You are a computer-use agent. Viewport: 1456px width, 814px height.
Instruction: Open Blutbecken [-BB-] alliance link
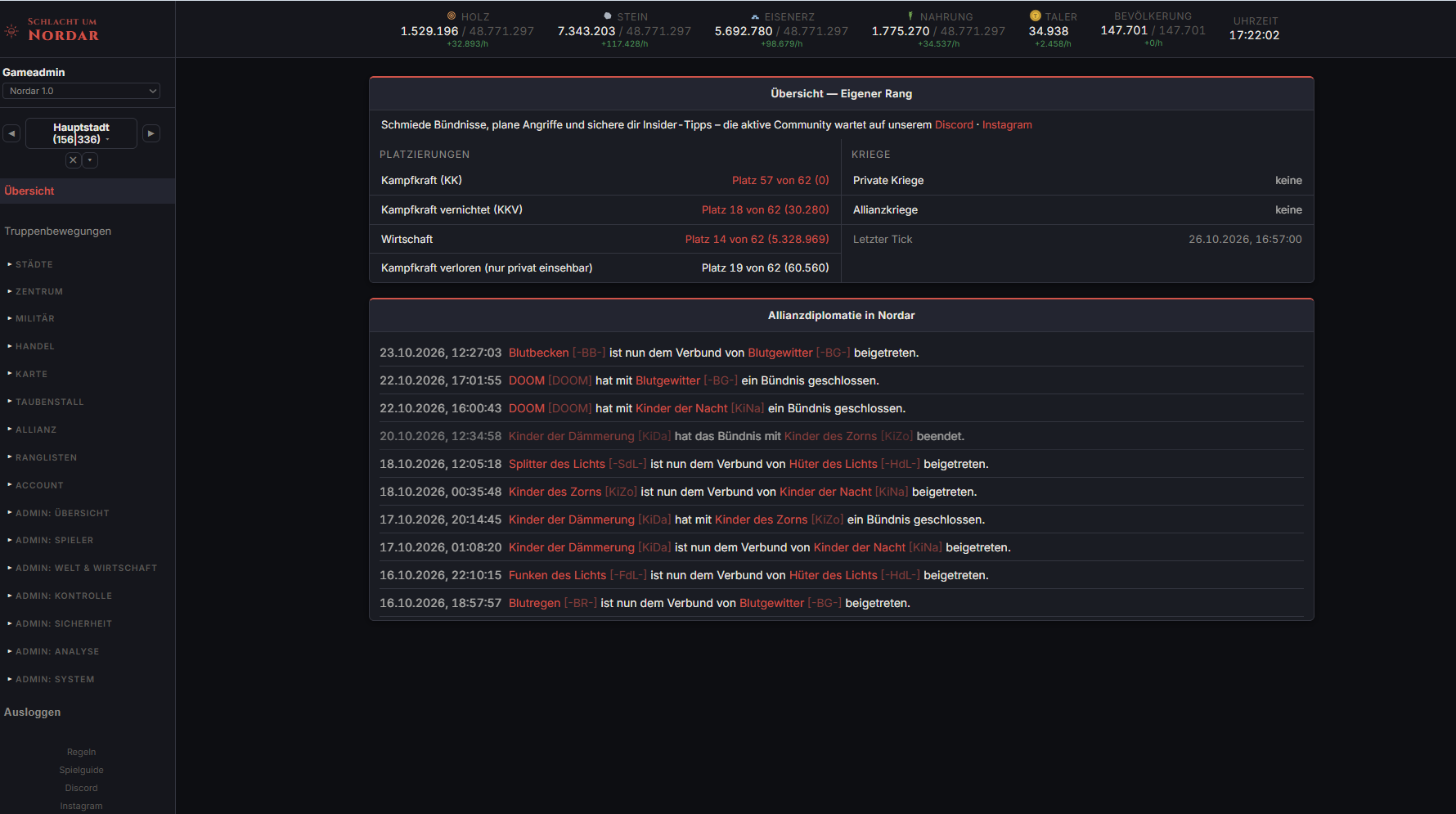[x=557, y=353]
